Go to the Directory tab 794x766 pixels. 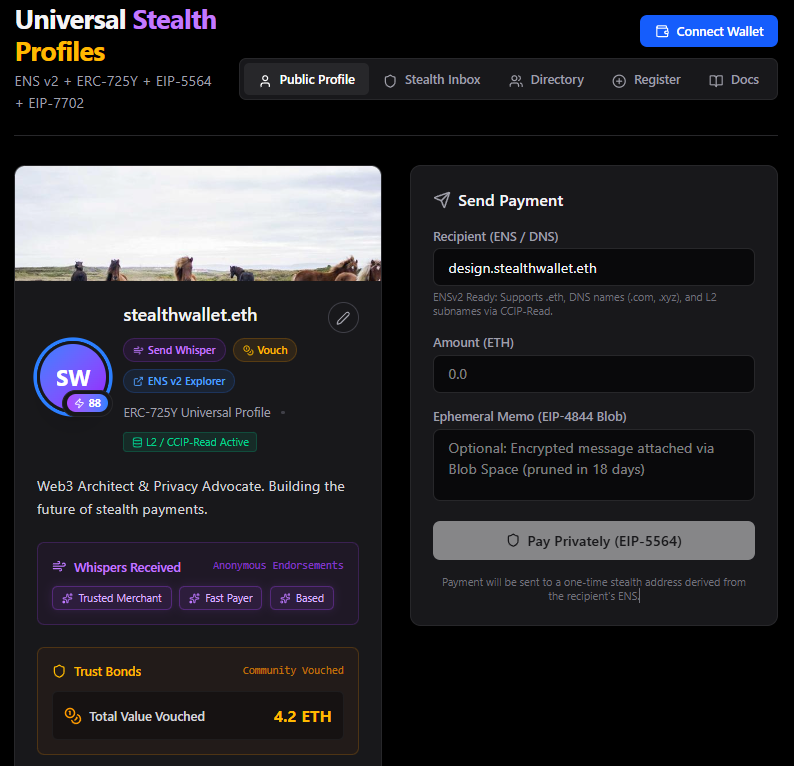coord(546,80)
